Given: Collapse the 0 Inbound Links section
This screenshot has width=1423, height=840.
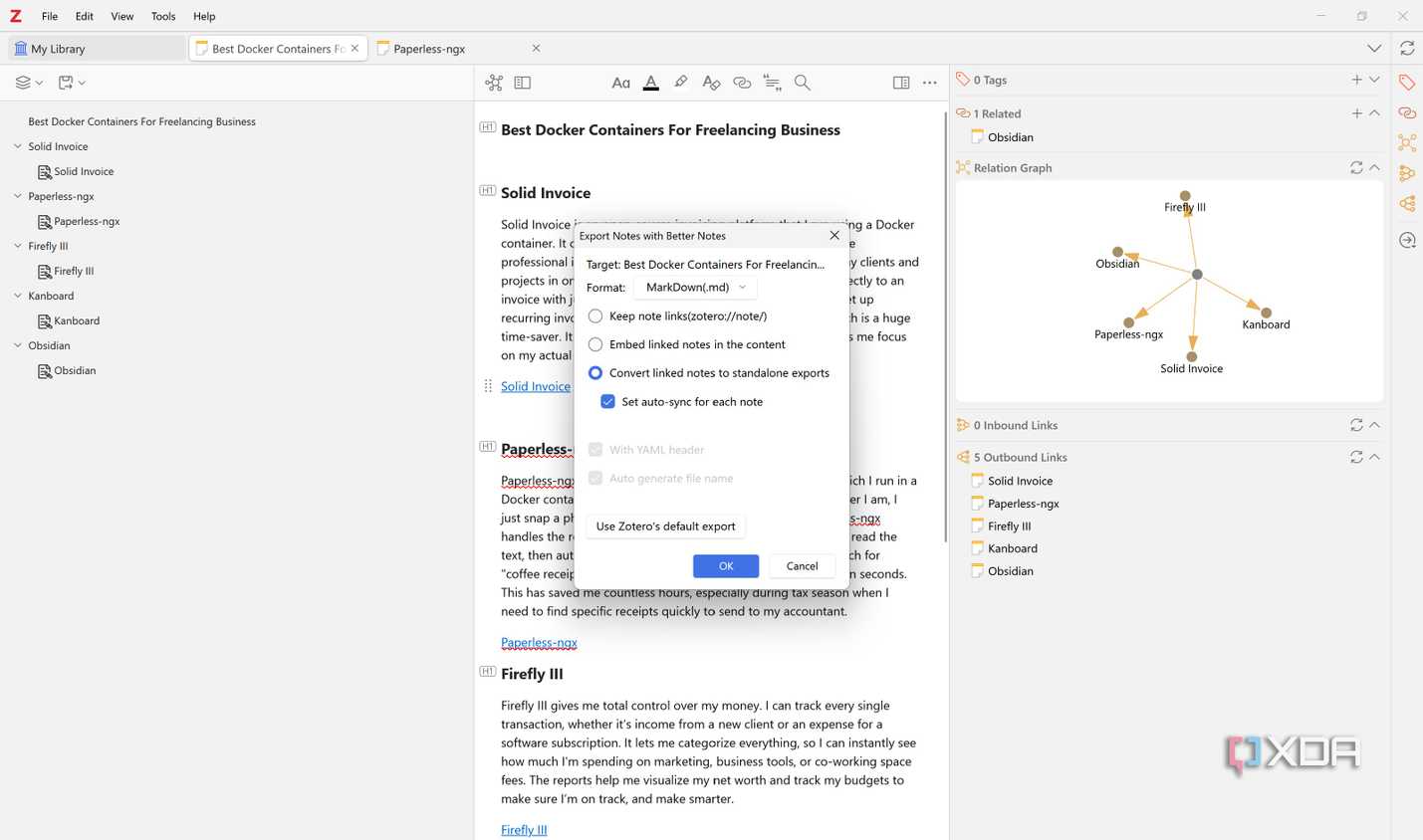Looking at the screenshot, I should pyautogui.click(x=1374, y=425).
